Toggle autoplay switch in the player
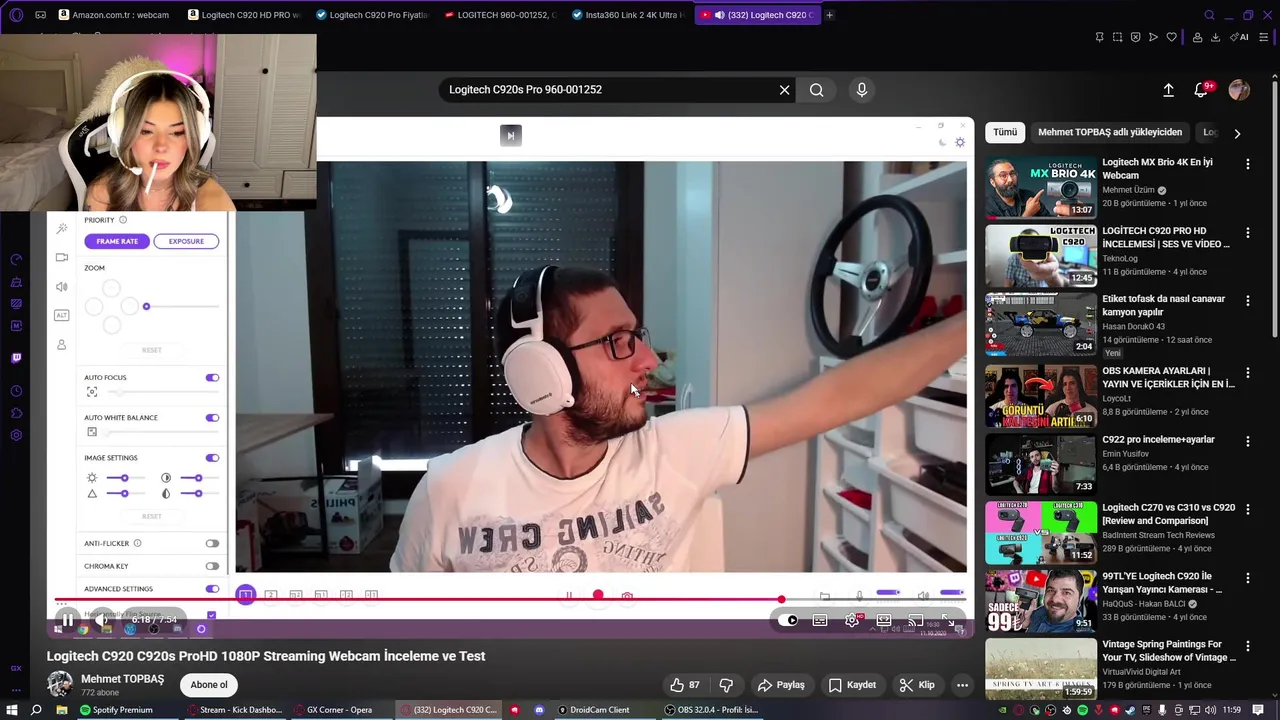This screenshot has height=720, width=1280. [788, 620]
